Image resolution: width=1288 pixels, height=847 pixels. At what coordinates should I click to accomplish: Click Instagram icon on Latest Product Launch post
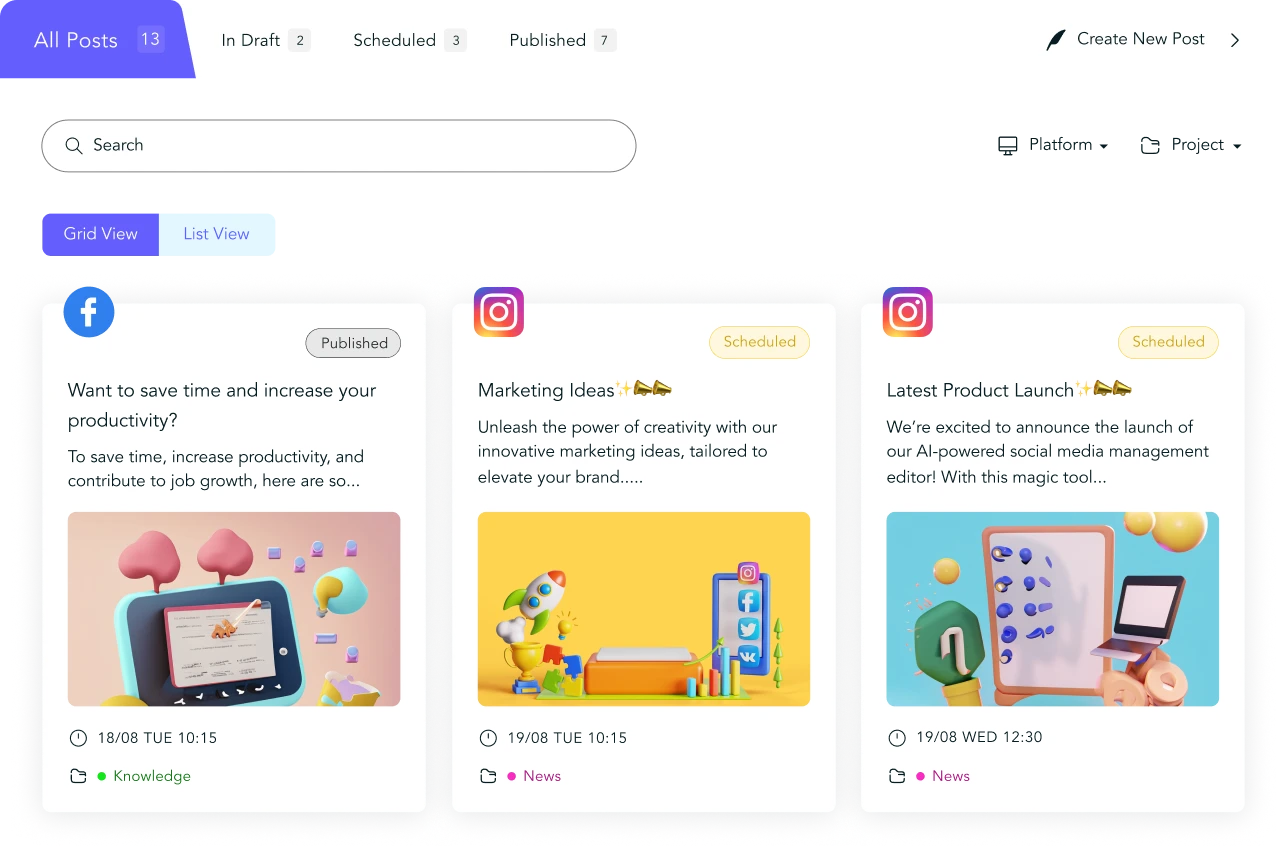pyautogui.click(x=908, y=312)
